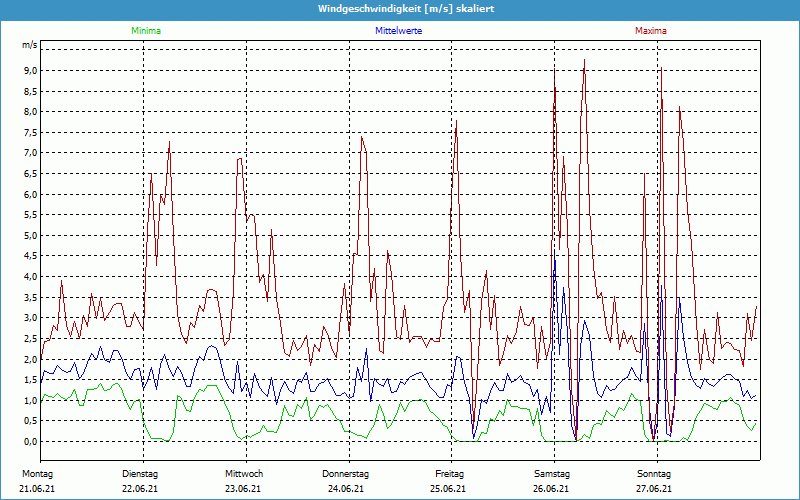The width and height of the screenshot is (800, 500).
Task: Click the '6,5' y-axis value
Action: pyautogui.click(x=31, y=173)
